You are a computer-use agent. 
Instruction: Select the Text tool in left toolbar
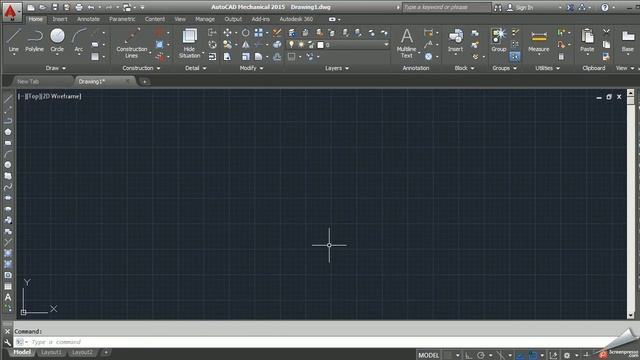pyautogui.click(x=8, y=298)
